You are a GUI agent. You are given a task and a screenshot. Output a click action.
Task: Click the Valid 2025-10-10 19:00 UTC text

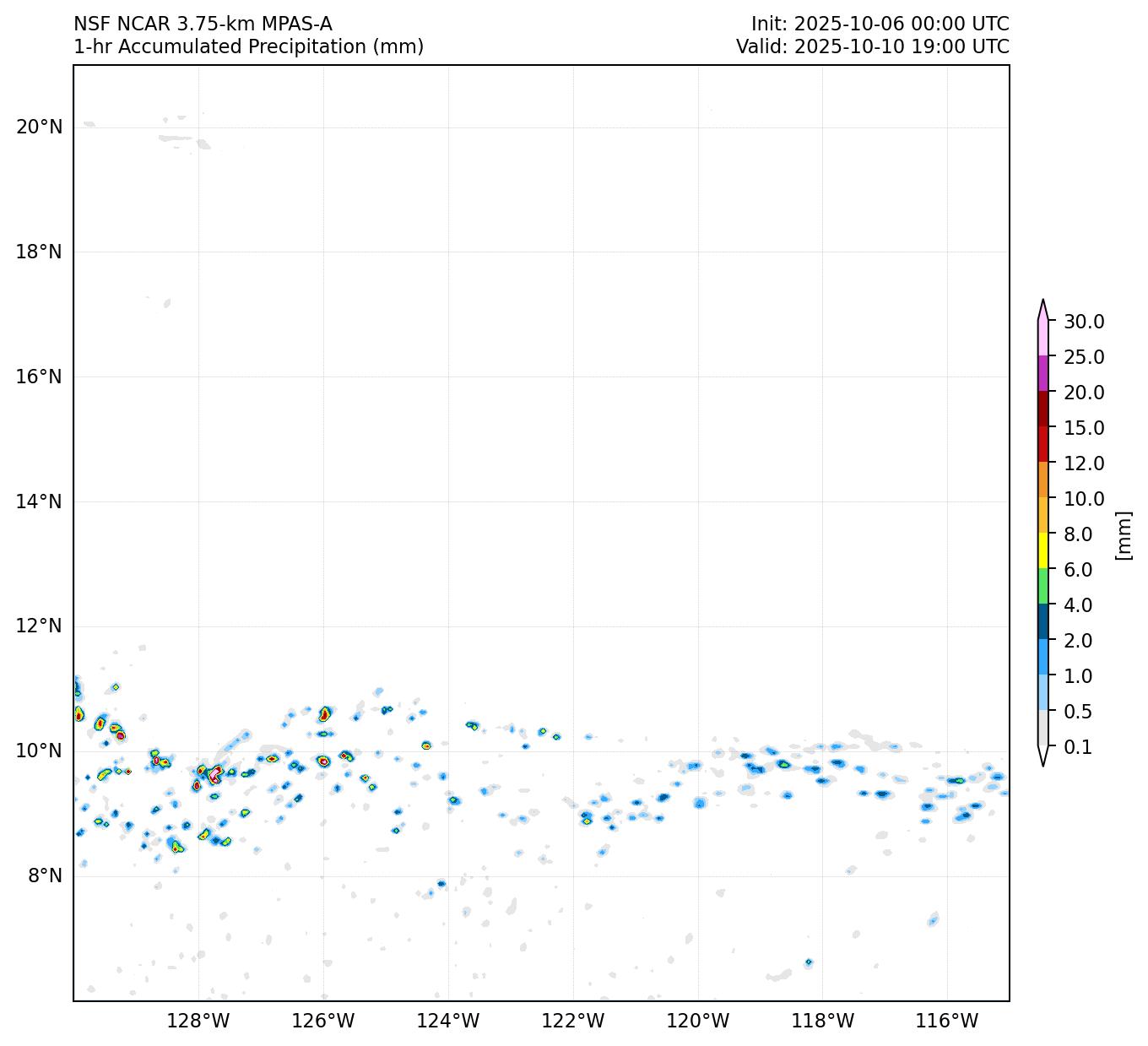[872, 46]
